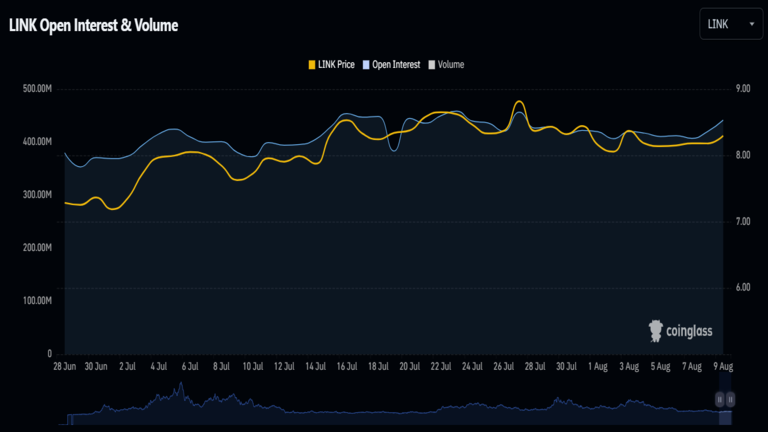The width and height of the screenshot is (768, 432).
Task: Click the 24 Jul date label
Action: 472,366
